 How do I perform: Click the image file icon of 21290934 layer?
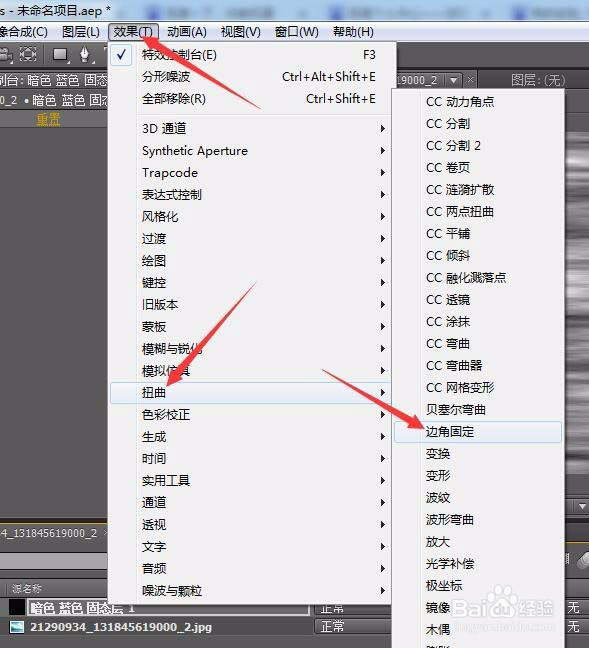pos(17,627)
